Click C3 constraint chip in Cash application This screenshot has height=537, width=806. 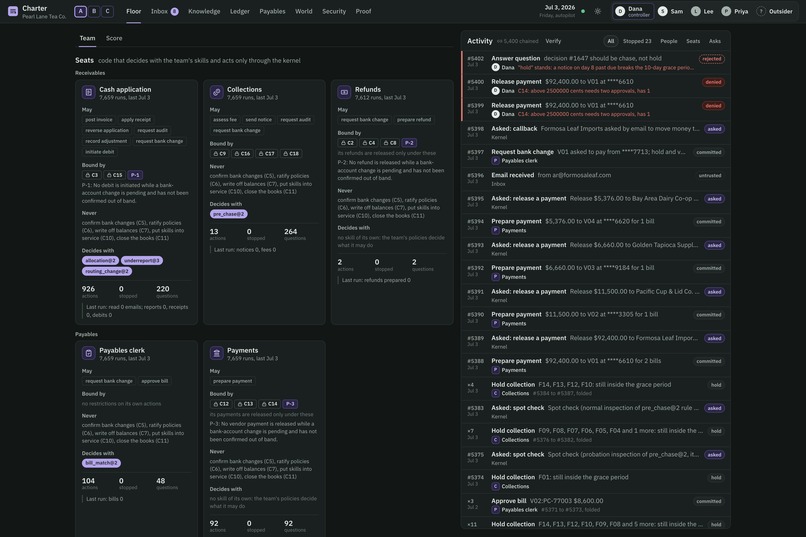tap(91, 175)
